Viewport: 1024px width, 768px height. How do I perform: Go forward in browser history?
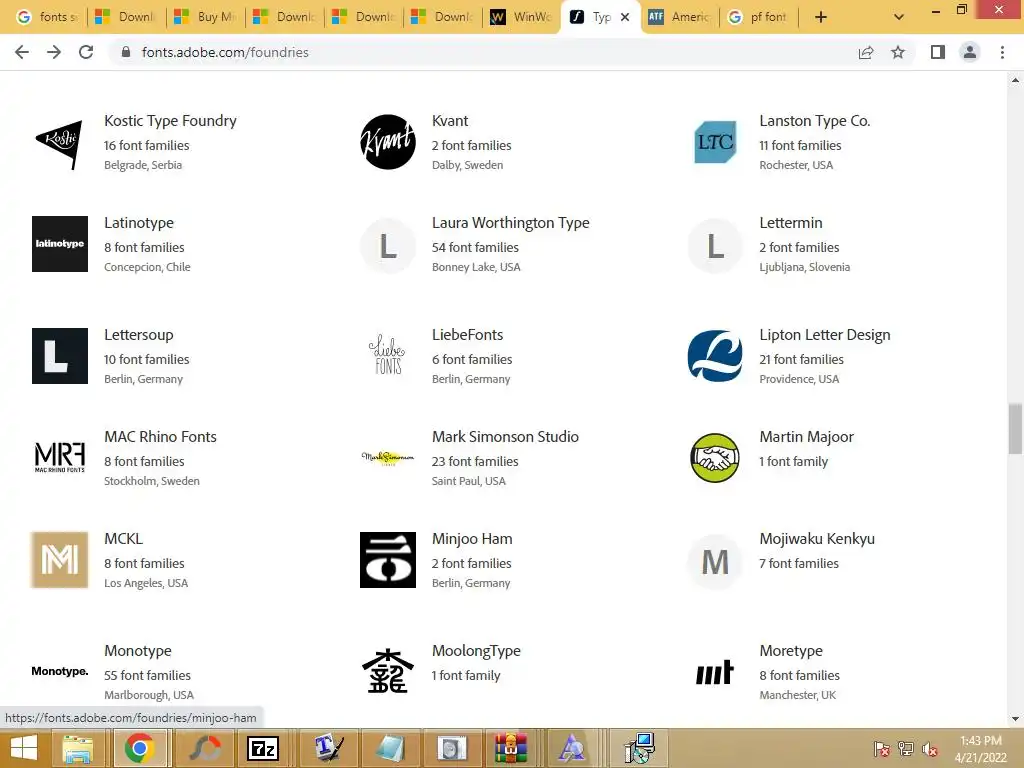tap(54, 52)
